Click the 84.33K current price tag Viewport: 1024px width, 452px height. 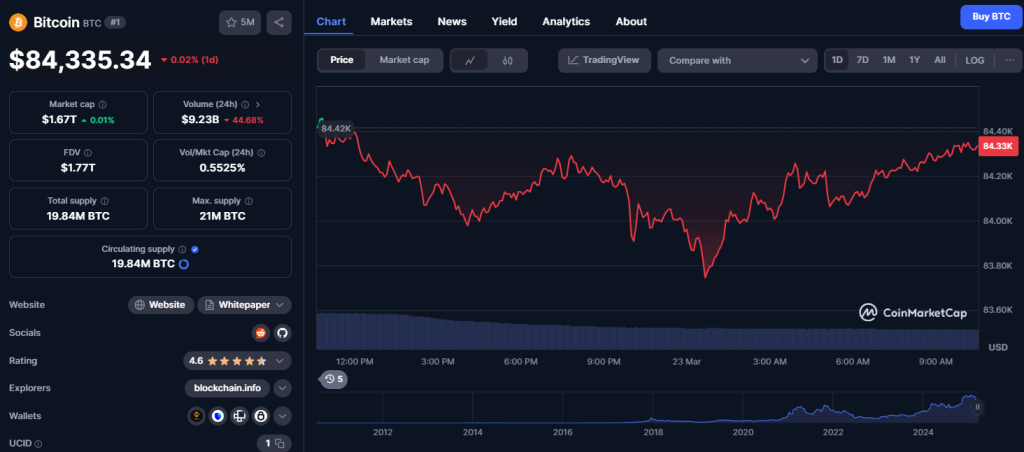[997, 146]
